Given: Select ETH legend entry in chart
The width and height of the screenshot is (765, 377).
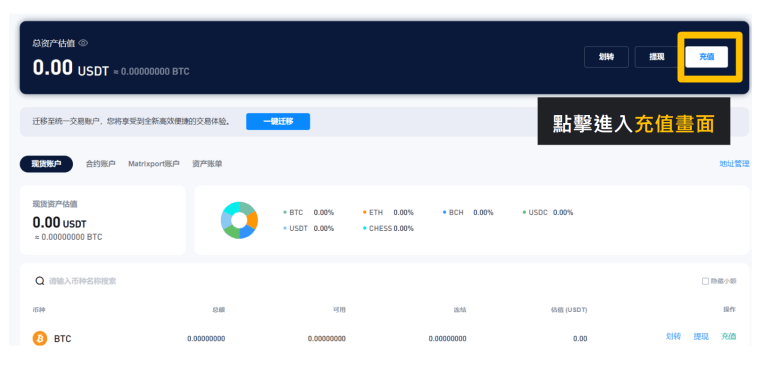Looking at the screenshot, I should [x=388, y=213].
